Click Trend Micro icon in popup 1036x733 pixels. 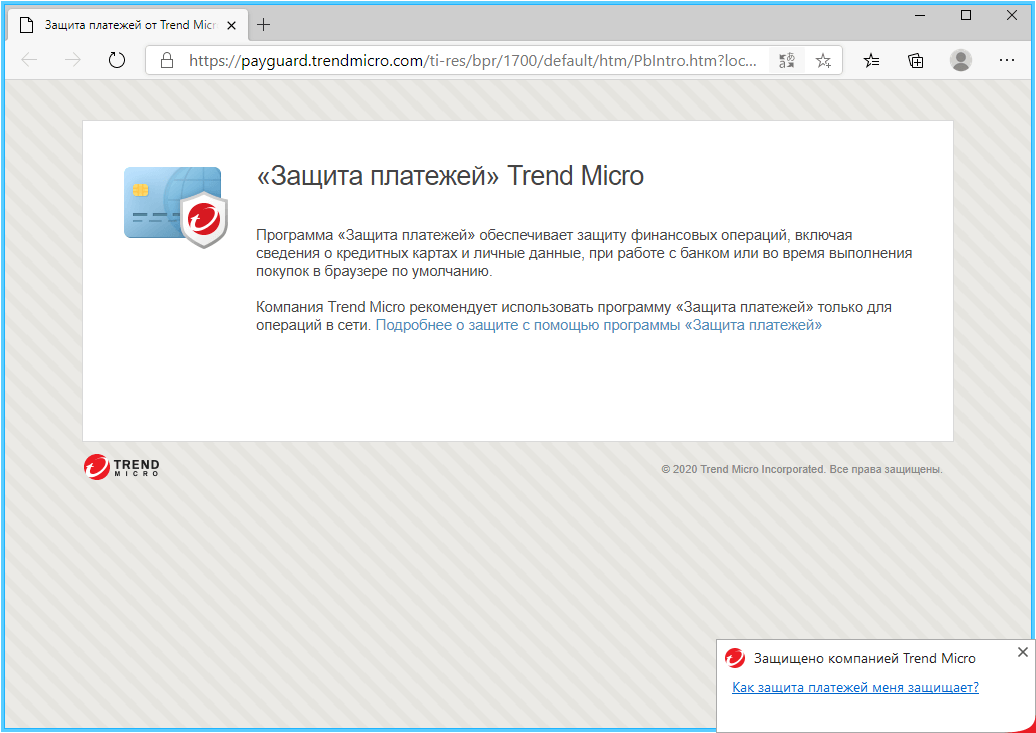(735, 658)
